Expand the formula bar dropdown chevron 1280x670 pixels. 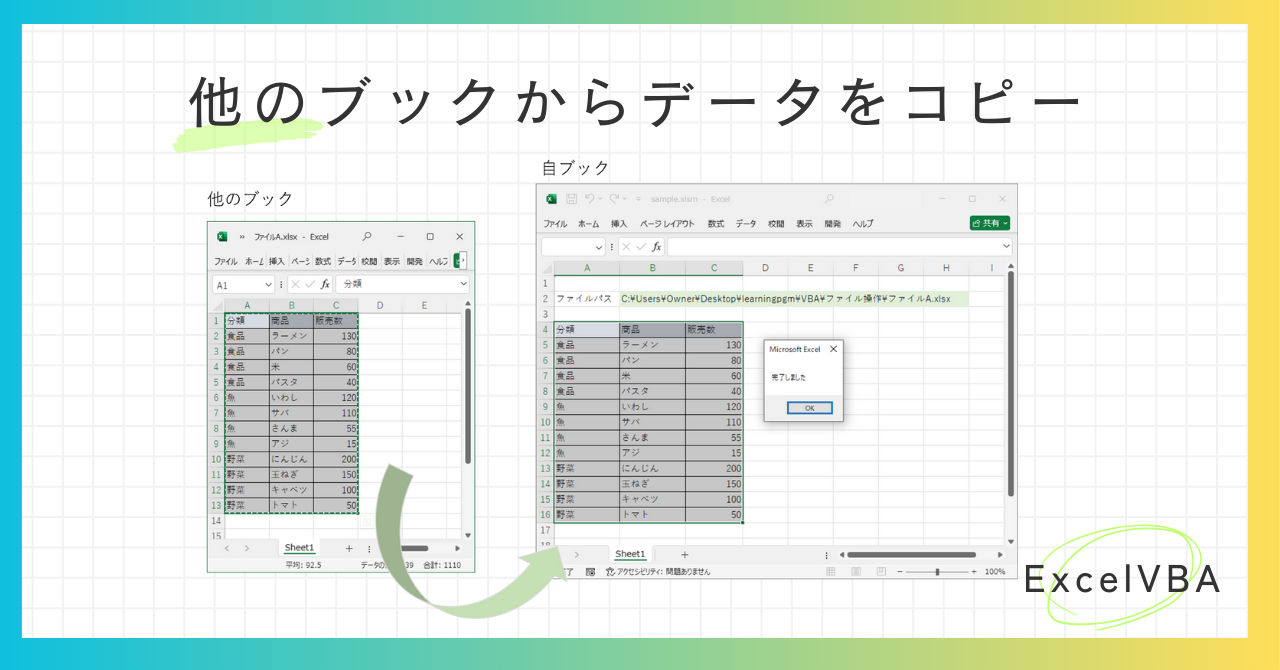click(1006, 245)
